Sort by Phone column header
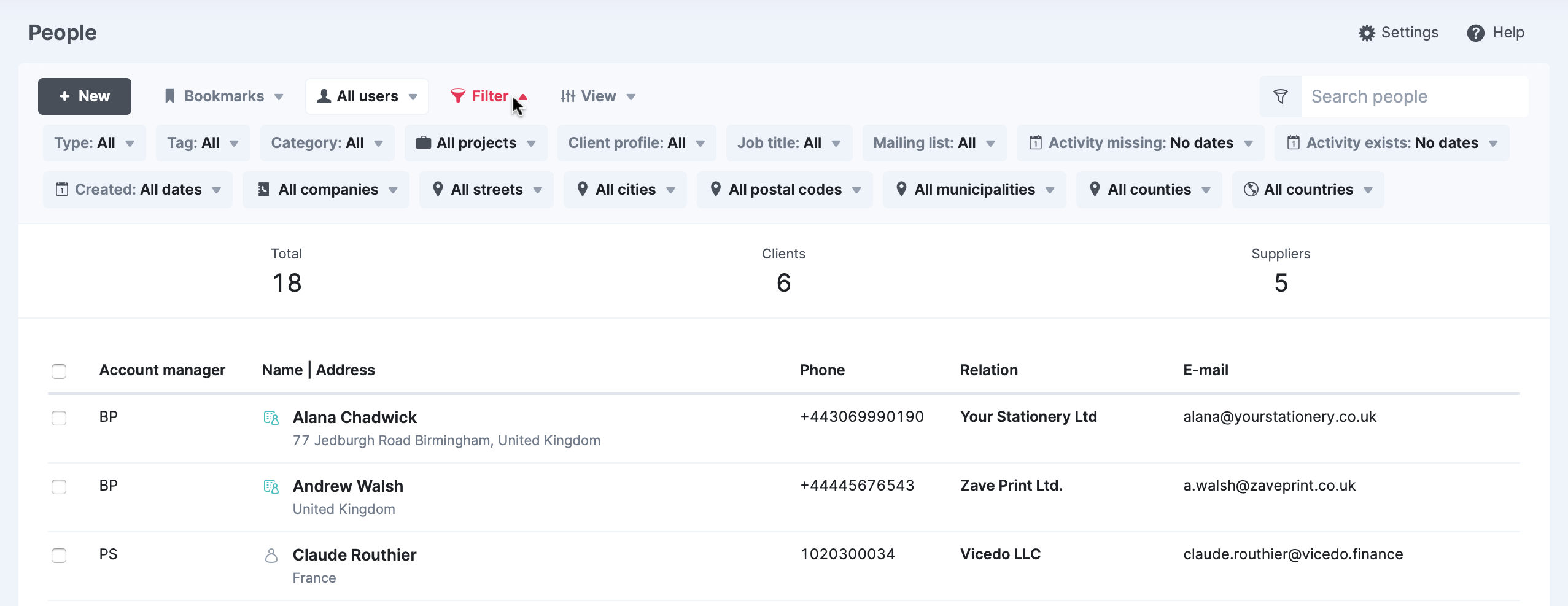The height and width of the screenshot is (606, 1568). tap(822, 370)
